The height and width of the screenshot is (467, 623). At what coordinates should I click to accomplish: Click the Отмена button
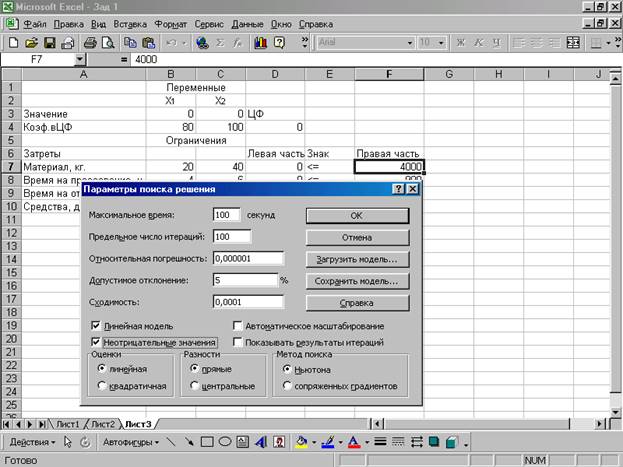pyautogui.click(x=358, y=237)
